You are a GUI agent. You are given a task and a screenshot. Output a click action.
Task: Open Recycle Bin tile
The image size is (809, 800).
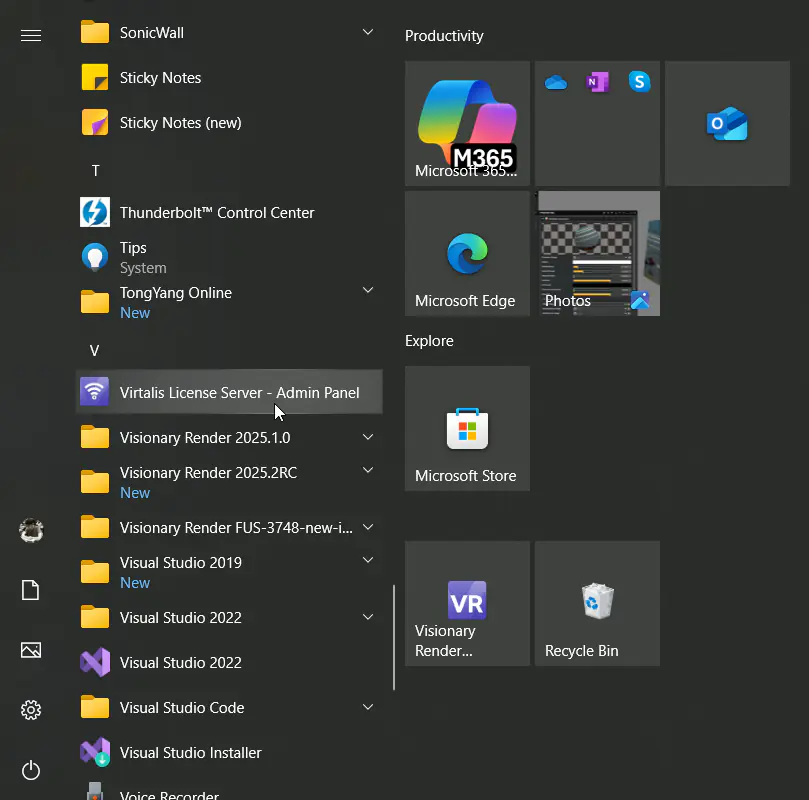[597, 603]
